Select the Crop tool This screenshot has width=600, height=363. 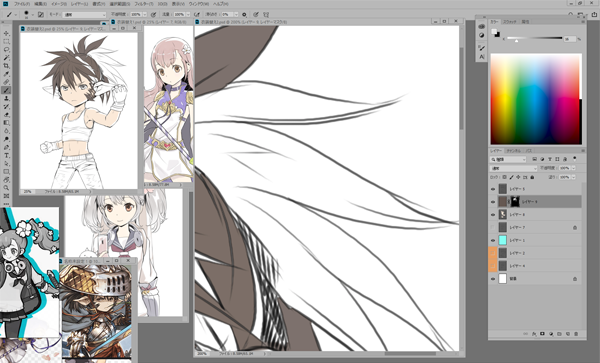[6, 66]
